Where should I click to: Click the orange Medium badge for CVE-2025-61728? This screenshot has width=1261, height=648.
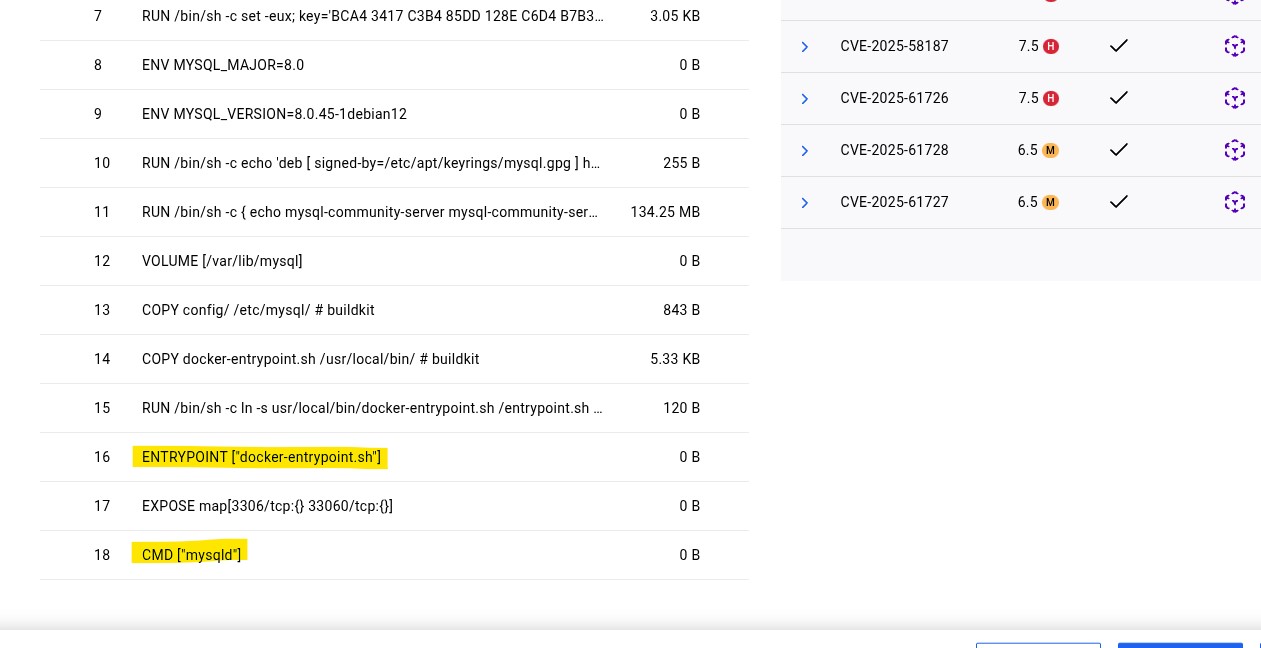pos(1050,150)
